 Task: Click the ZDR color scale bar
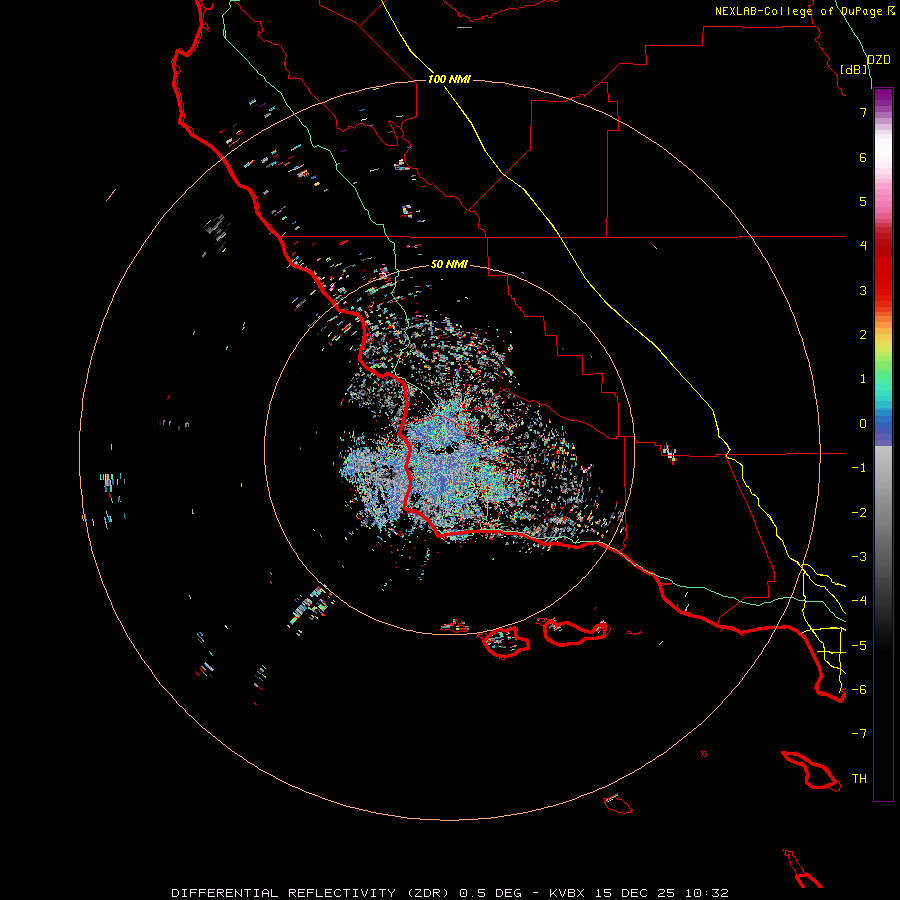pos(883,444)
